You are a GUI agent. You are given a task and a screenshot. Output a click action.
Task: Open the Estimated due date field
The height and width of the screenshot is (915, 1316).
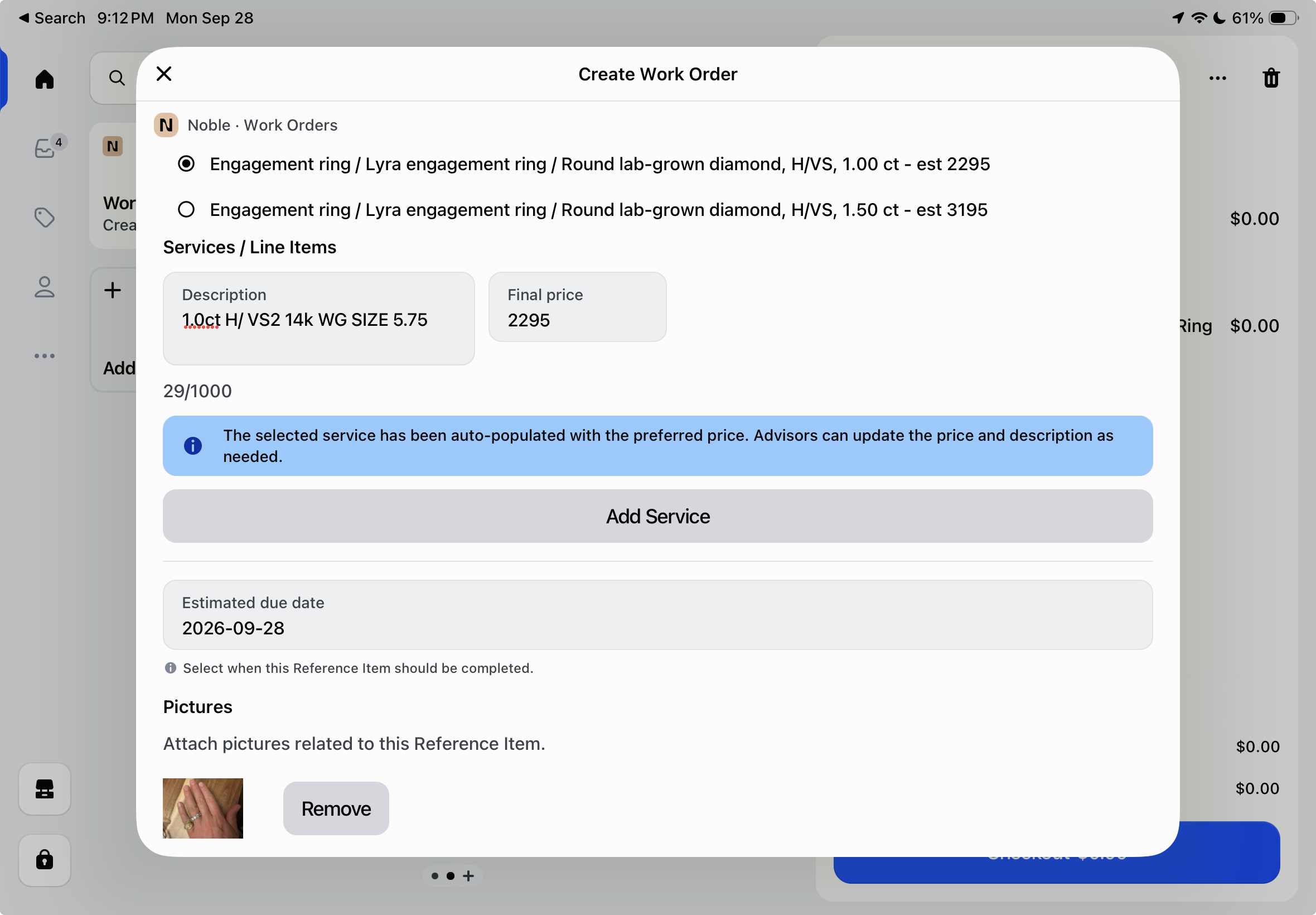pos(657,615)
